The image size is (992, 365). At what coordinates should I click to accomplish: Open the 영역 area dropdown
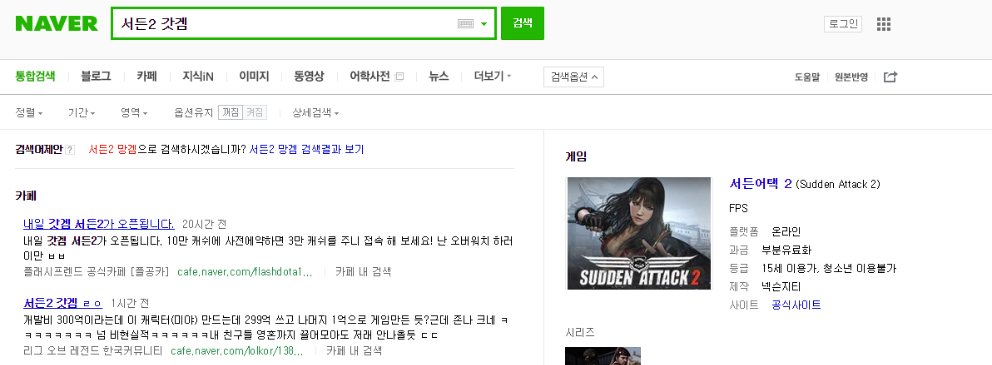(134, 113)
